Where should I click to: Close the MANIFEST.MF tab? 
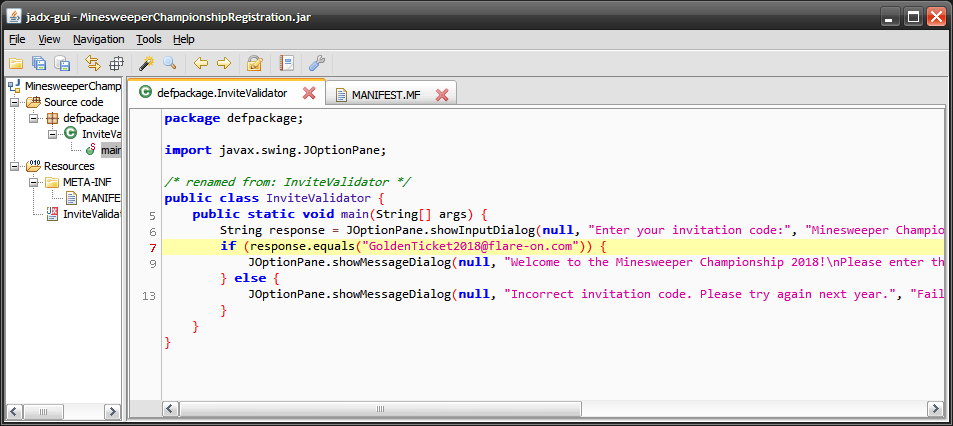[x=442, y=95]
